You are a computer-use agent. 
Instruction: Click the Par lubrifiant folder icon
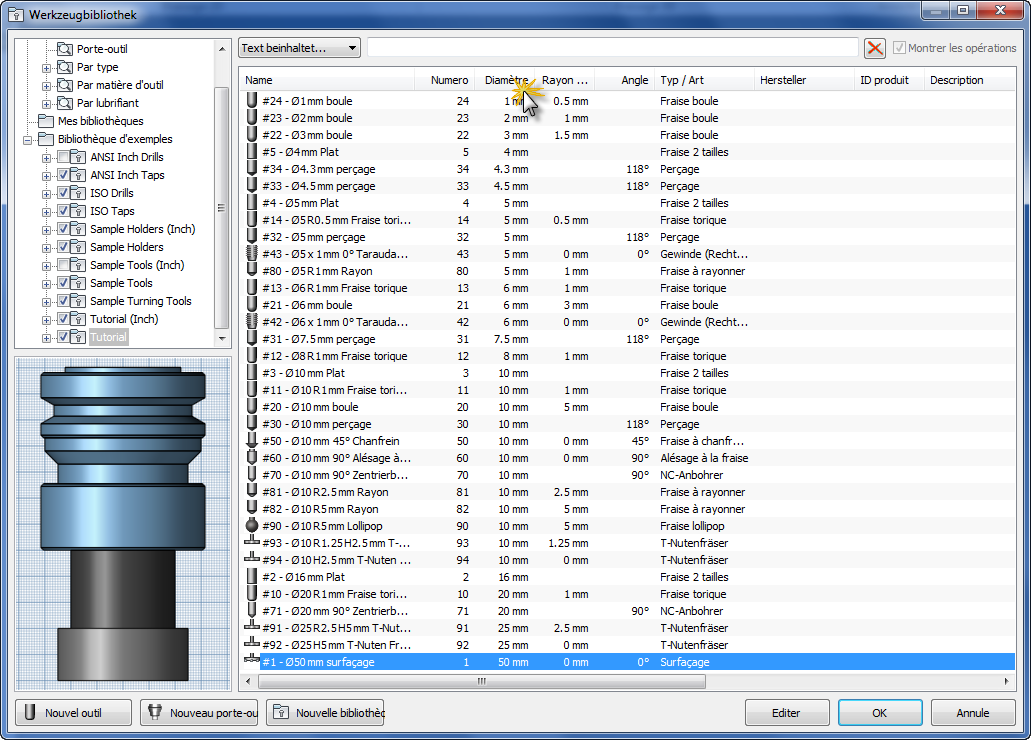coord(64,103)
